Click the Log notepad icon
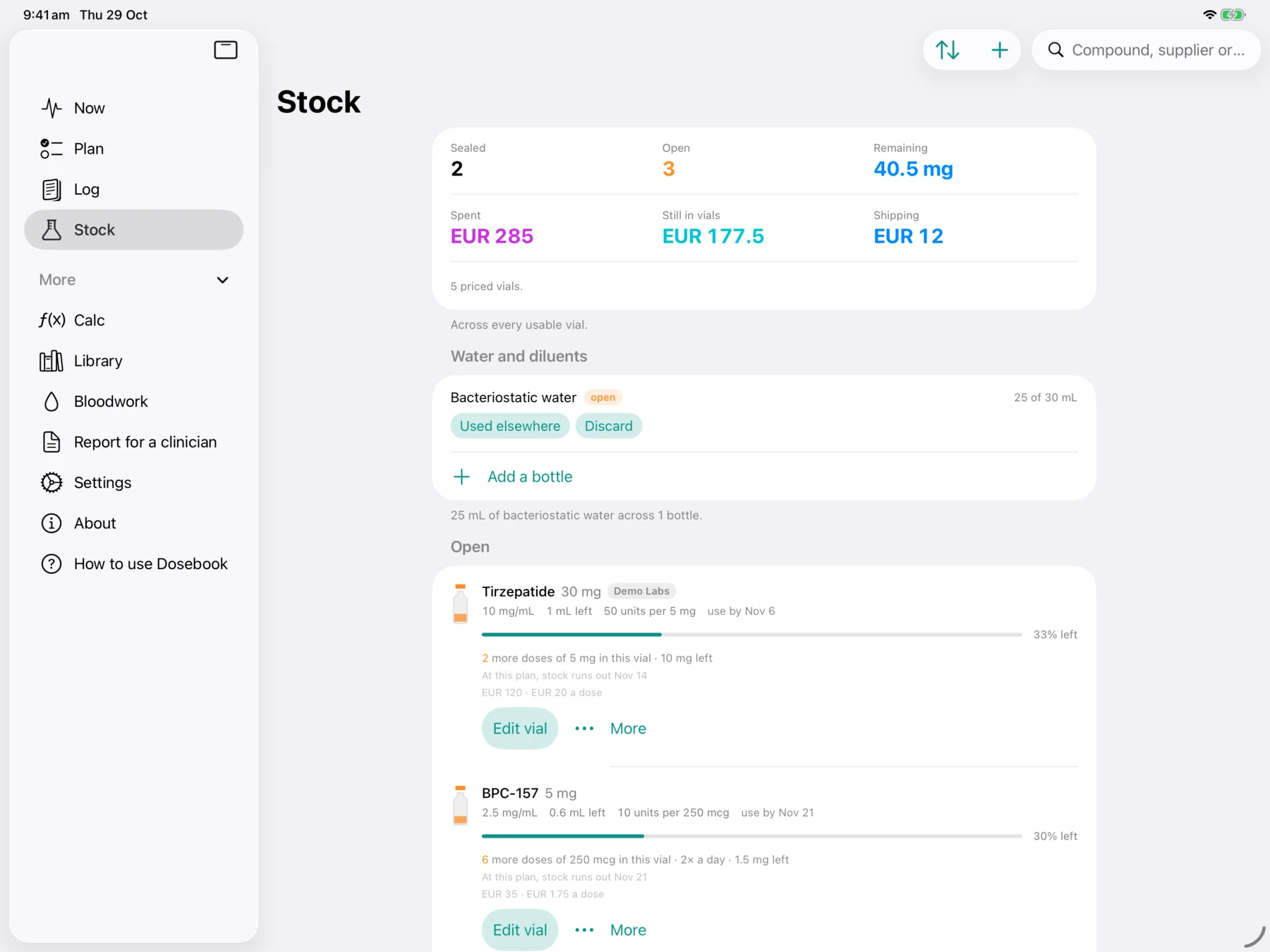 point(52,189)
